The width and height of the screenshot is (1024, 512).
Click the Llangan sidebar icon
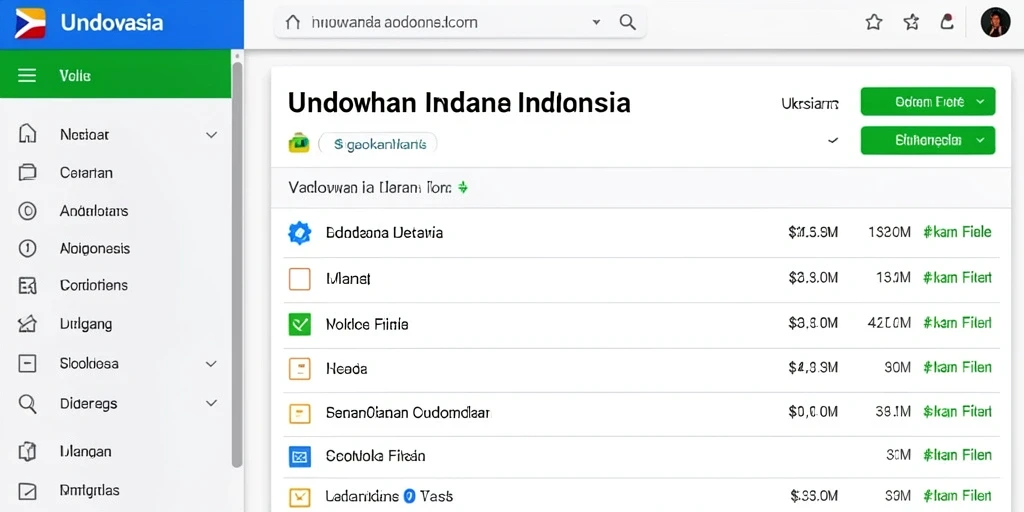point(27,451)
